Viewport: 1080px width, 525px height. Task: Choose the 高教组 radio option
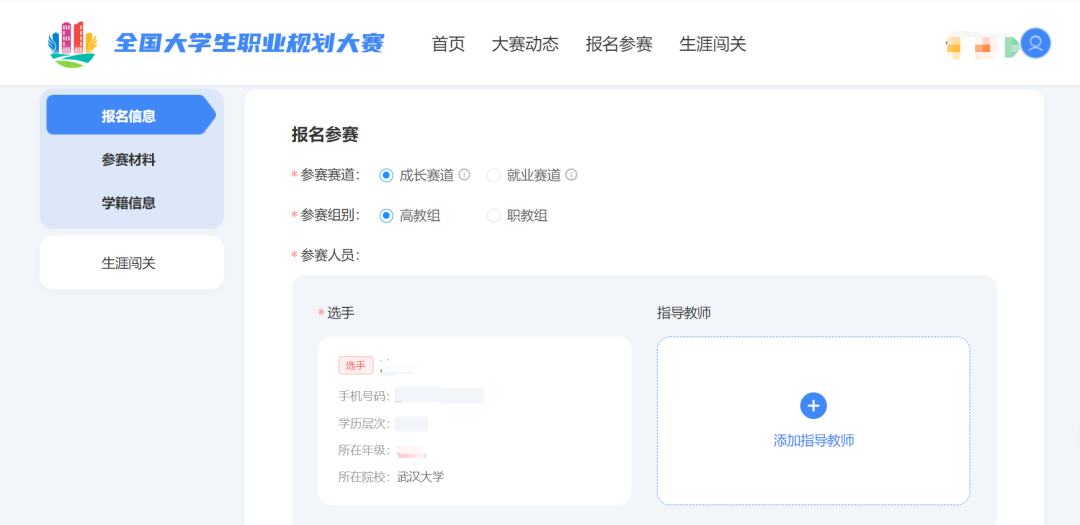point(386,216)
